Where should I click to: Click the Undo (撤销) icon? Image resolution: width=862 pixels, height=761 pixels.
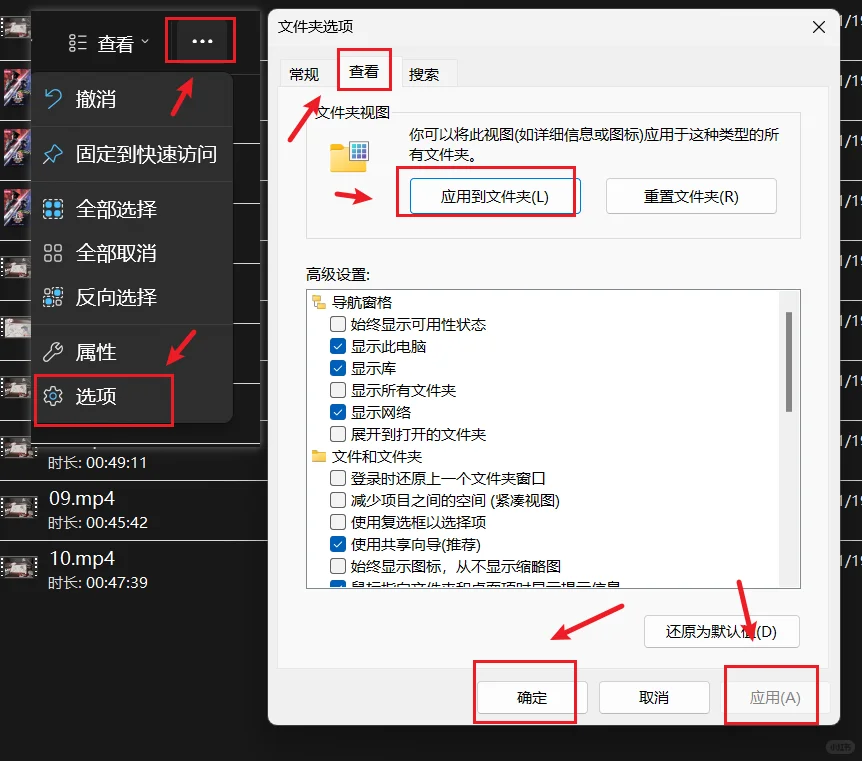(x=53, y=99)
